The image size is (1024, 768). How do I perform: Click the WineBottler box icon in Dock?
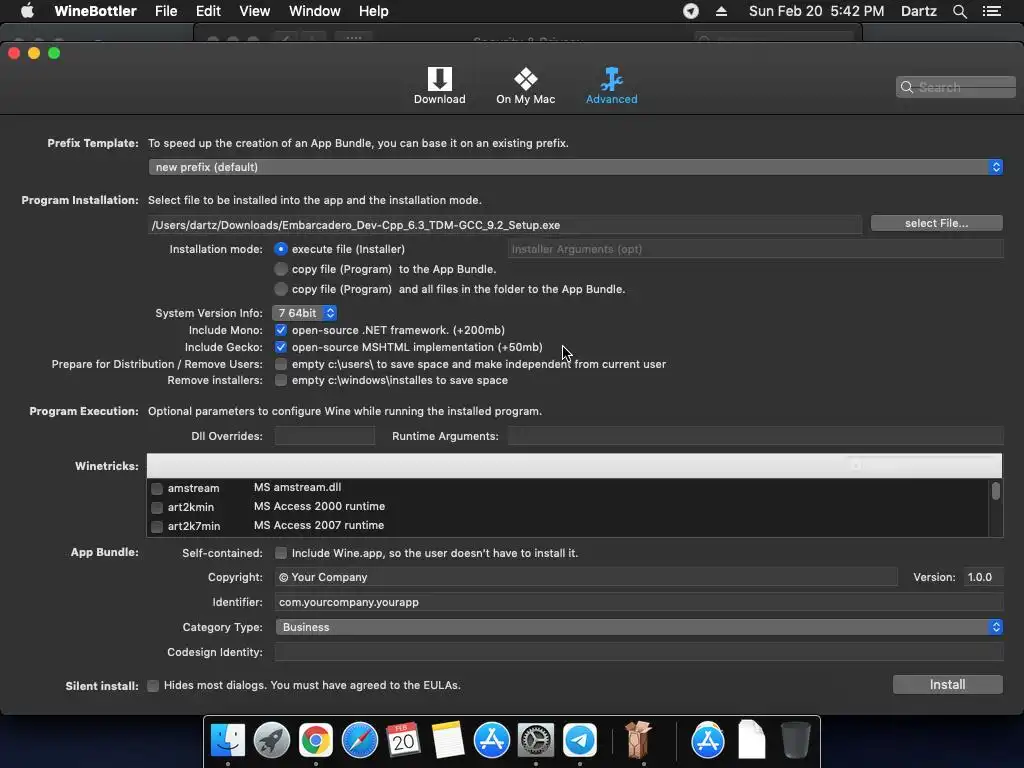pos(639,740)
